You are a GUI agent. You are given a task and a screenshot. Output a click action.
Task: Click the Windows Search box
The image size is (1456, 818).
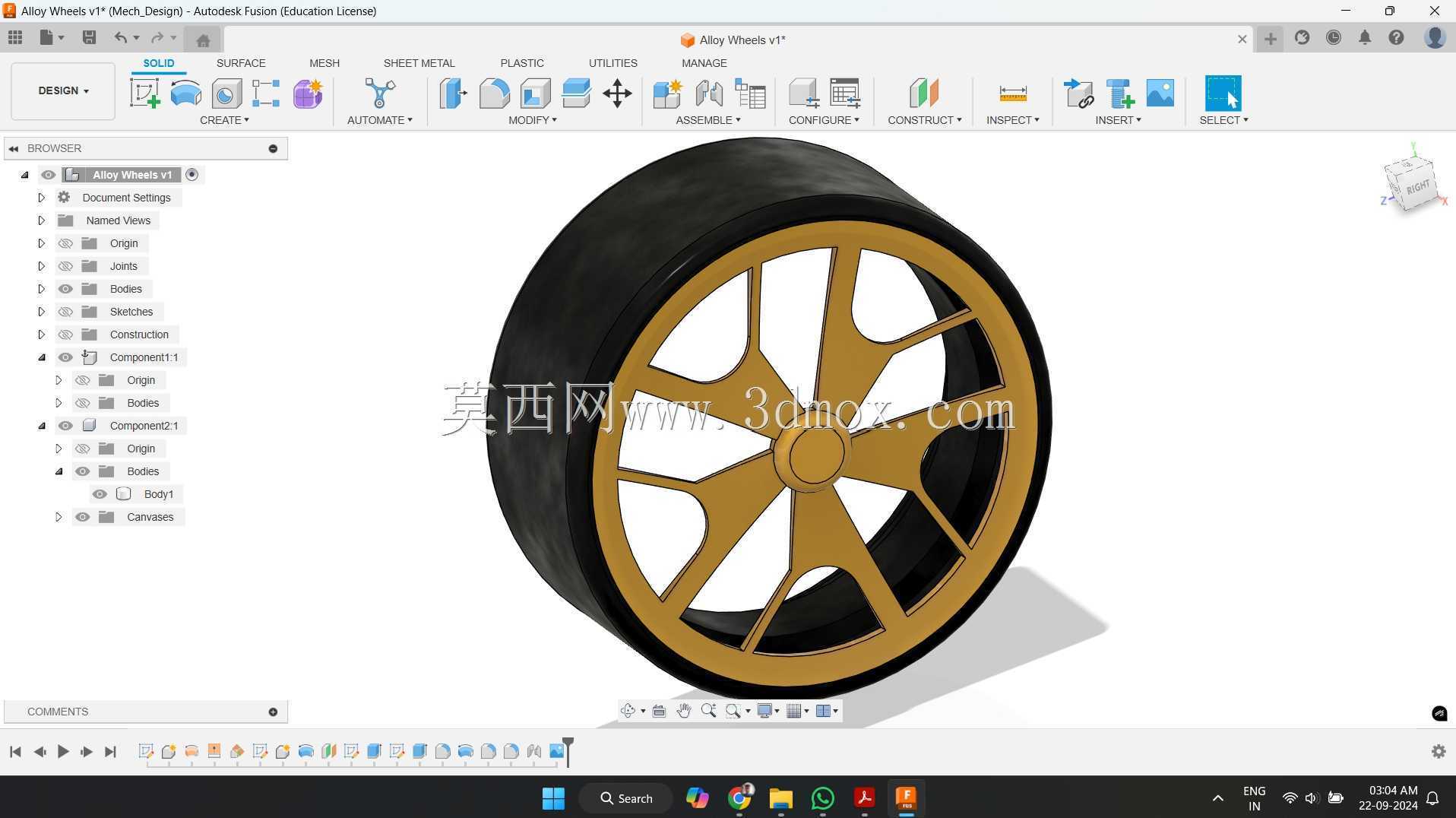[625, 798]
